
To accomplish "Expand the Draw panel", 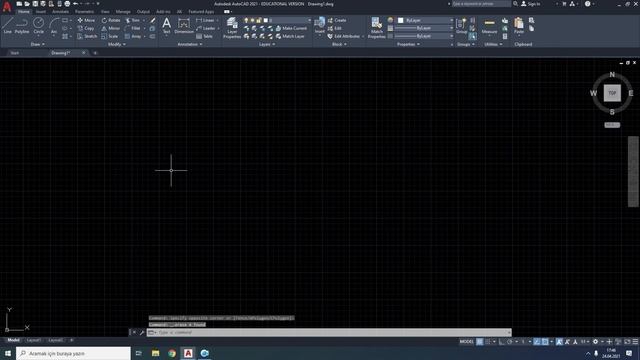I will 38,44.
